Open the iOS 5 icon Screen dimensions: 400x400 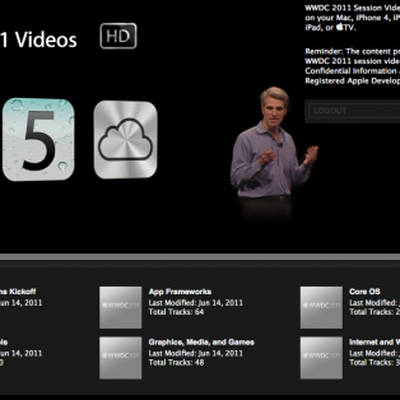38,139
